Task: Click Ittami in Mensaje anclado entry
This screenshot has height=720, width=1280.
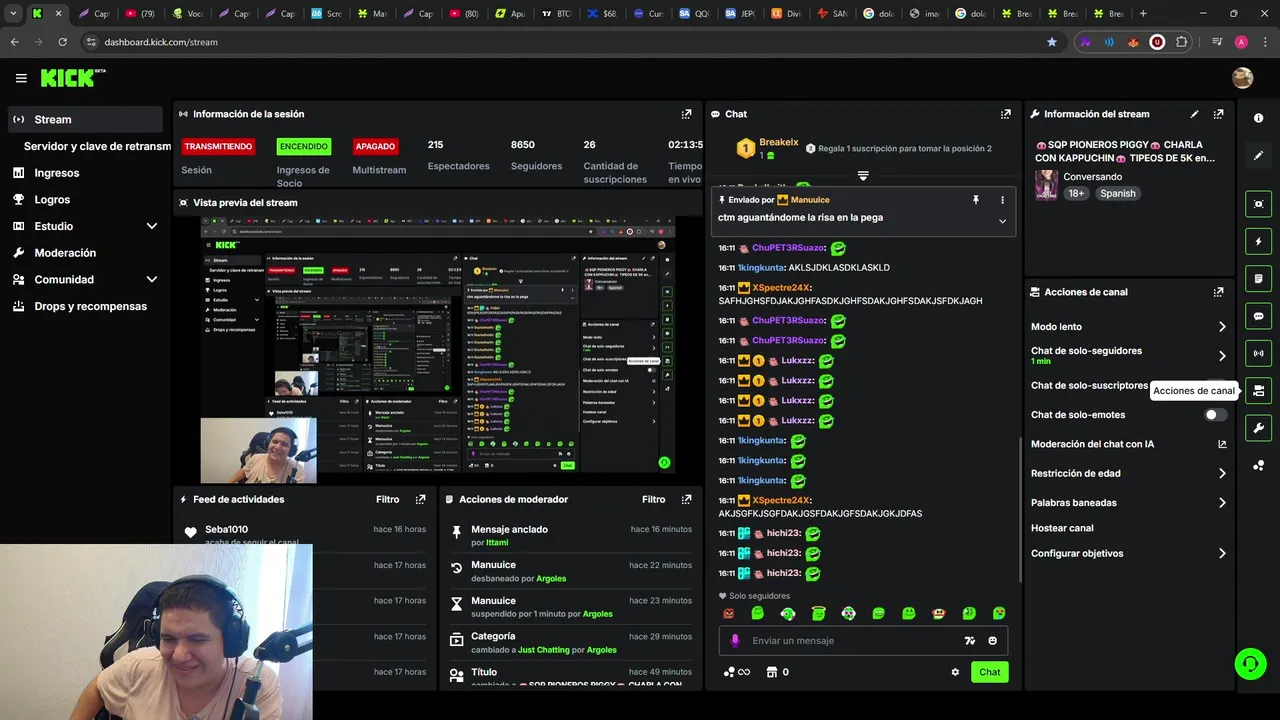Action: 496,542
